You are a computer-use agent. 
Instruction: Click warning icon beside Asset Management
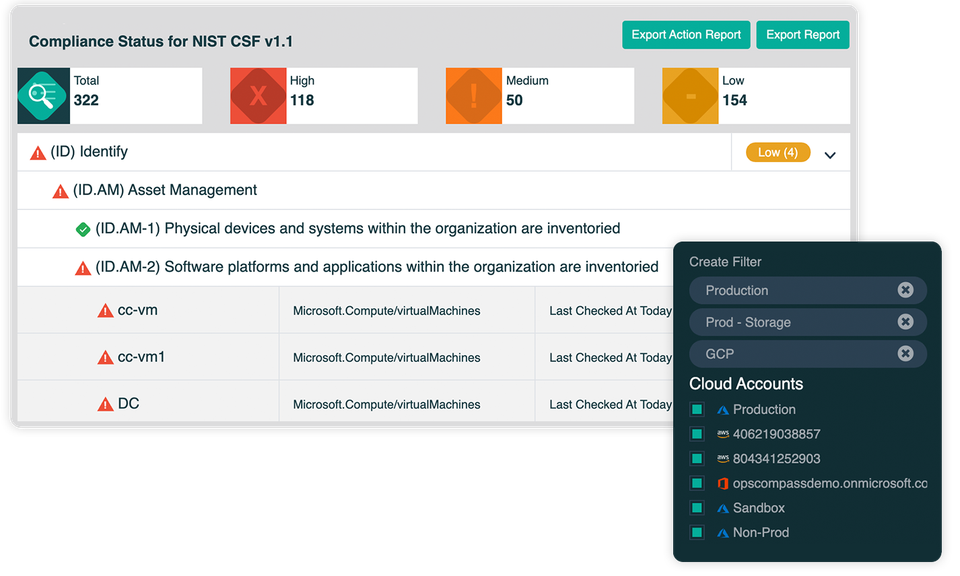click(61, 191)
